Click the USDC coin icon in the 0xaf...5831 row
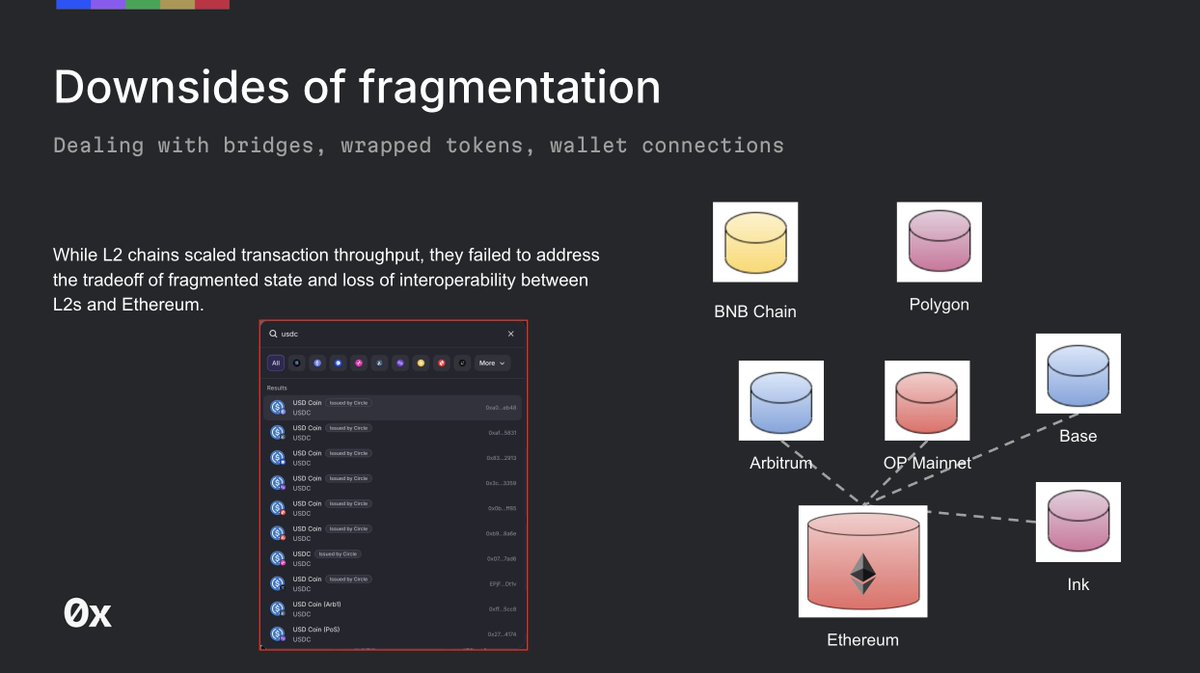The image size is (1200, 673). (x=278, y=432)
